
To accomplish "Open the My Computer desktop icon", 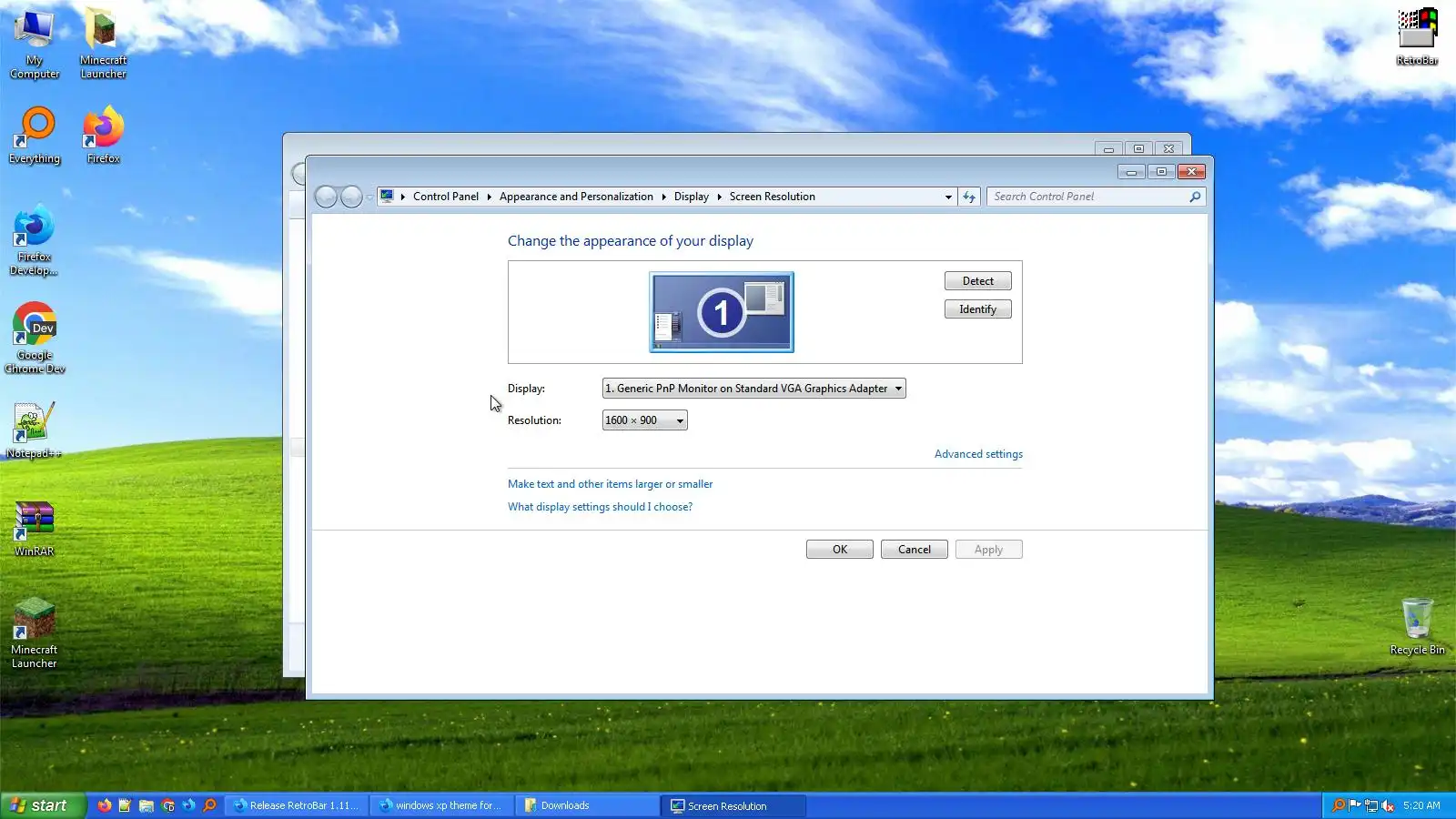I will point(35,44).
